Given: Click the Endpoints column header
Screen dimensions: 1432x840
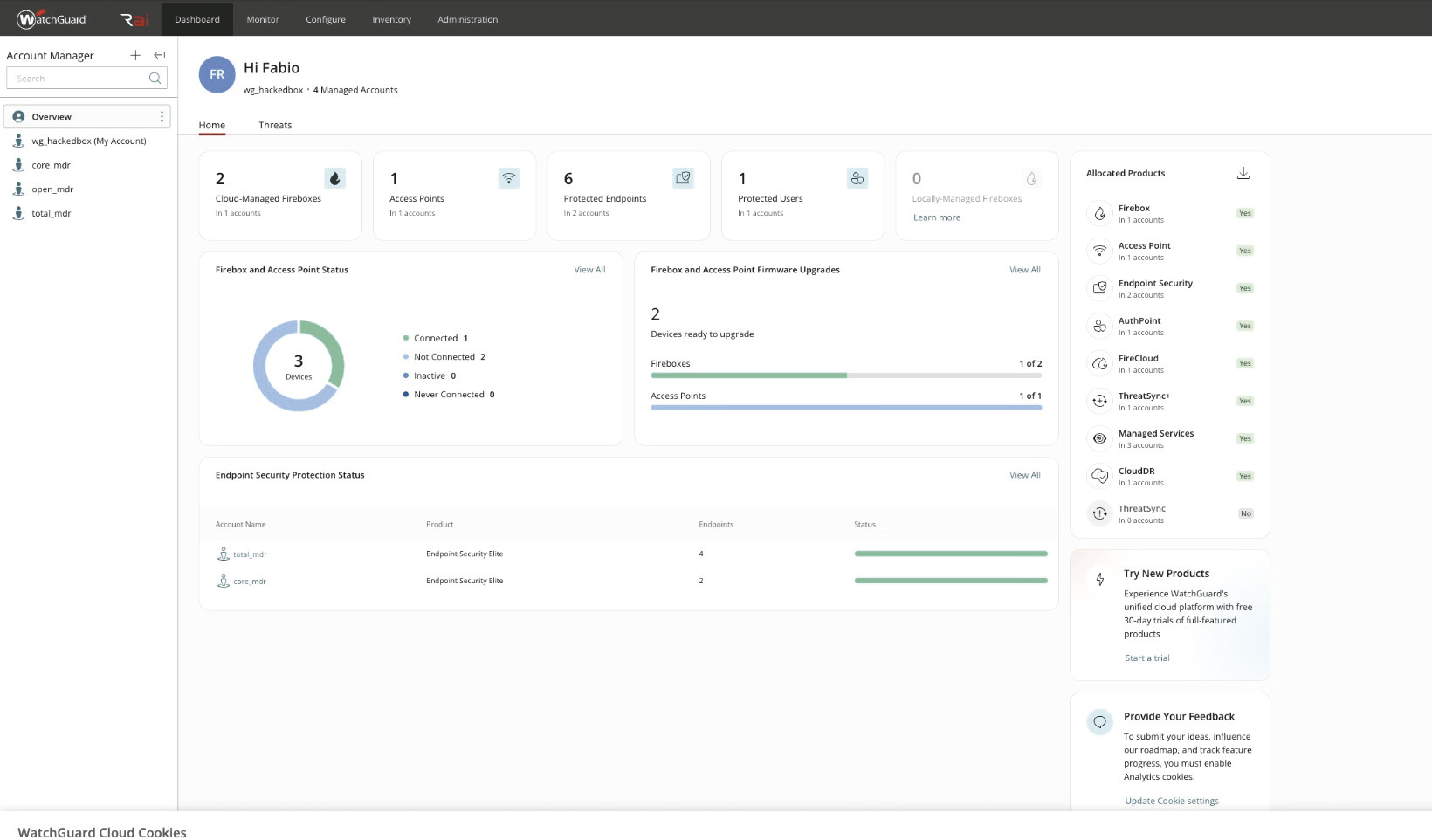Looking at the screenshot, I should coord(716,525).
